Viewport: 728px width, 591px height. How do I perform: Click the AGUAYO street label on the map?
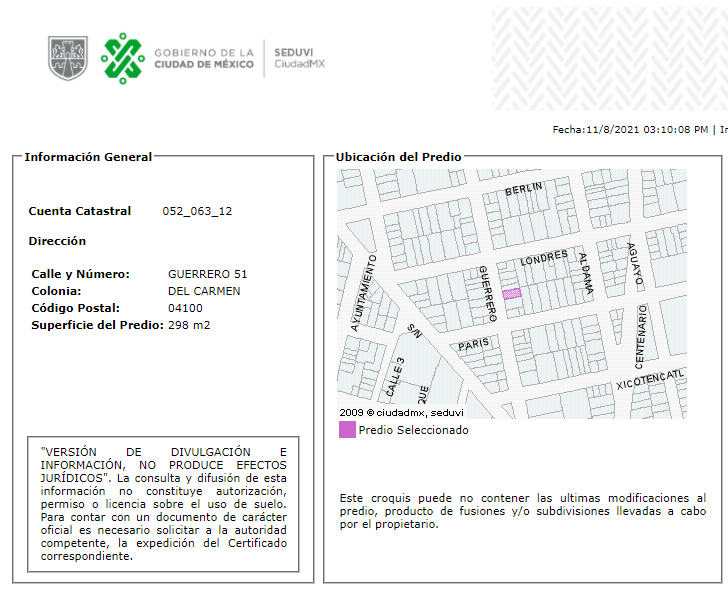(635, 264)
